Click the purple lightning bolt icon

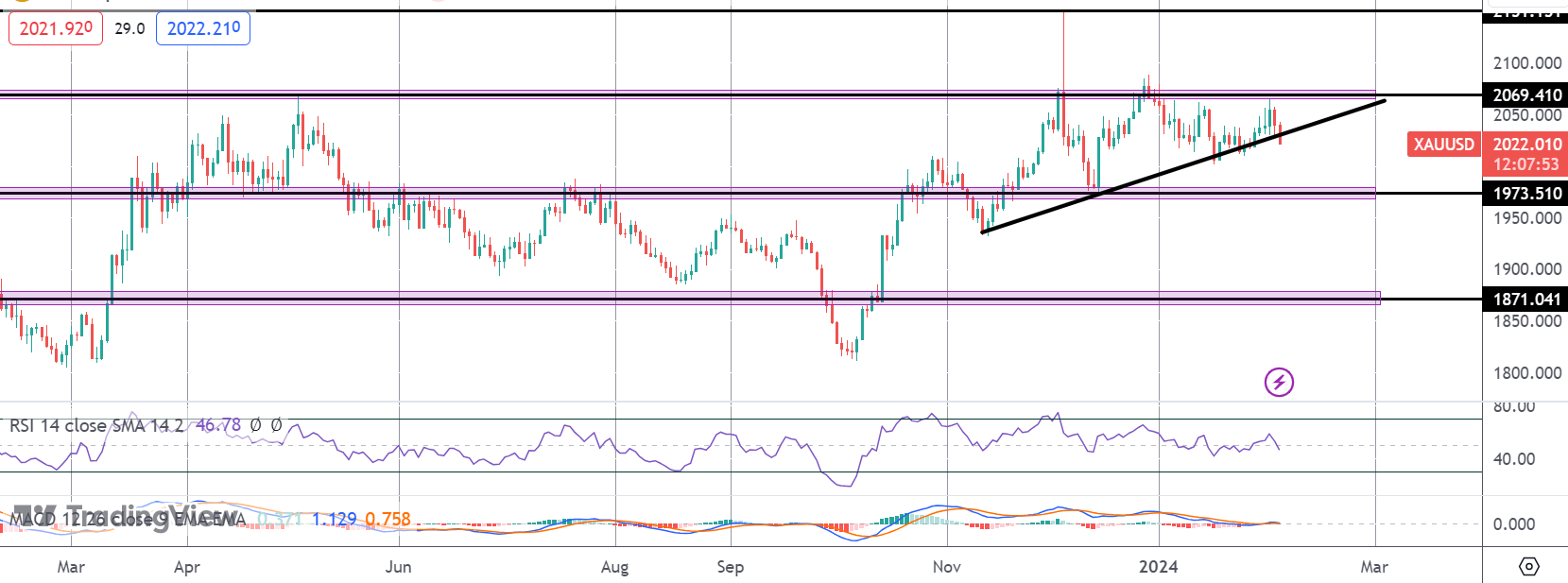pyautogui.click(x=1279, y=383)
